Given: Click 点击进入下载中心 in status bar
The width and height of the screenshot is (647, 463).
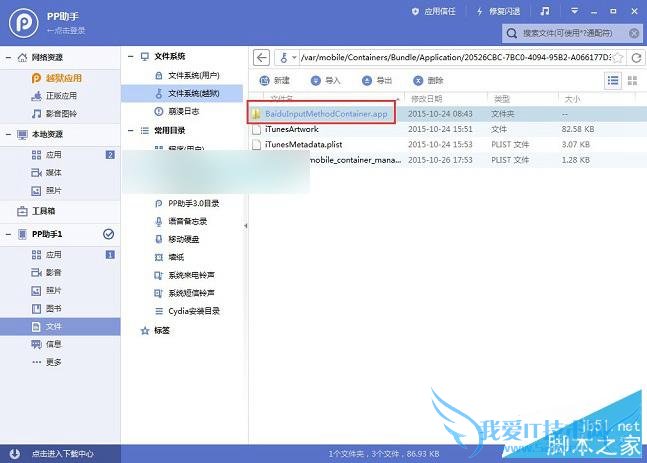Looking at the screenshot, I should [x=63, y=454].
